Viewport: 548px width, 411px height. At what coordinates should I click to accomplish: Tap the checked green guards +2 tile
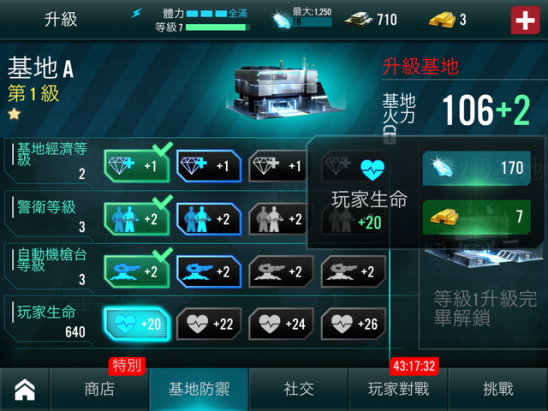137,219
